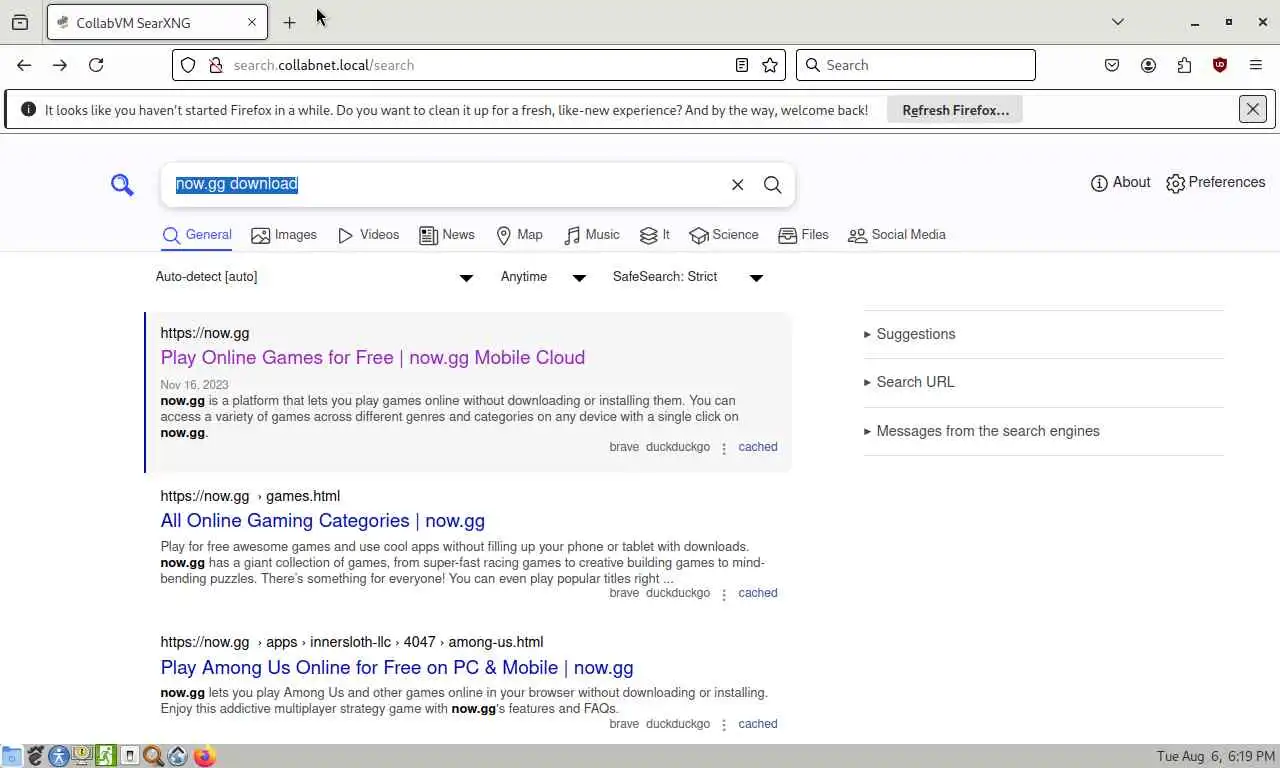
Task: Switch to the Science category
Action: (x=724, y=235)
